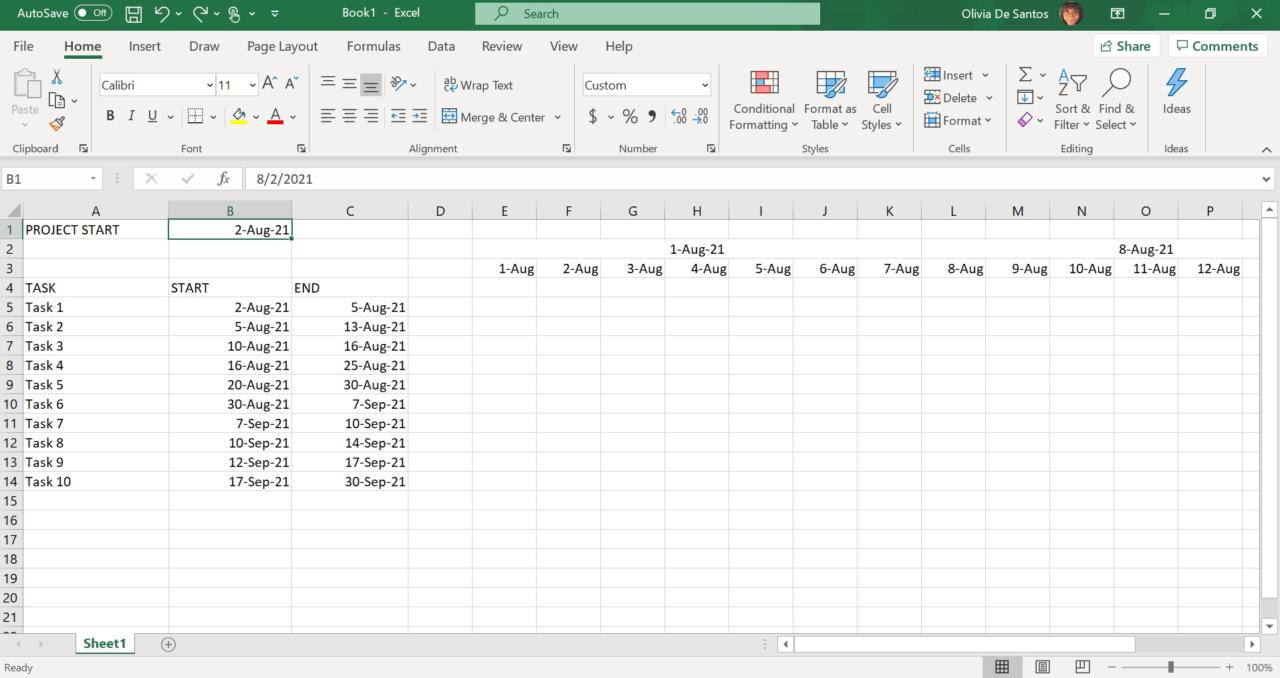Viewport: 1280px width, 678px height.
Task: Click the Cut scissors icon
Action: point(57,77)
